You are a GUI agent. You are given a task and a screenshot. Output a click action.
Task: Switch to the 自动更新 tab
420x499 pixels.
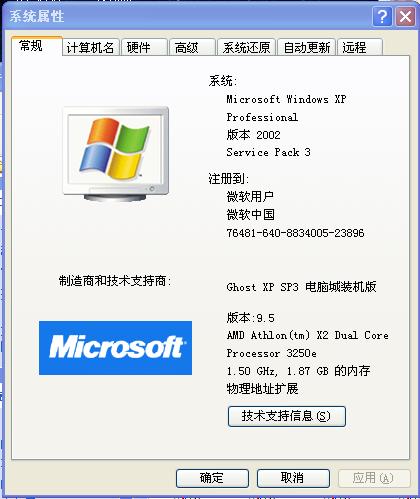[307, 47]
